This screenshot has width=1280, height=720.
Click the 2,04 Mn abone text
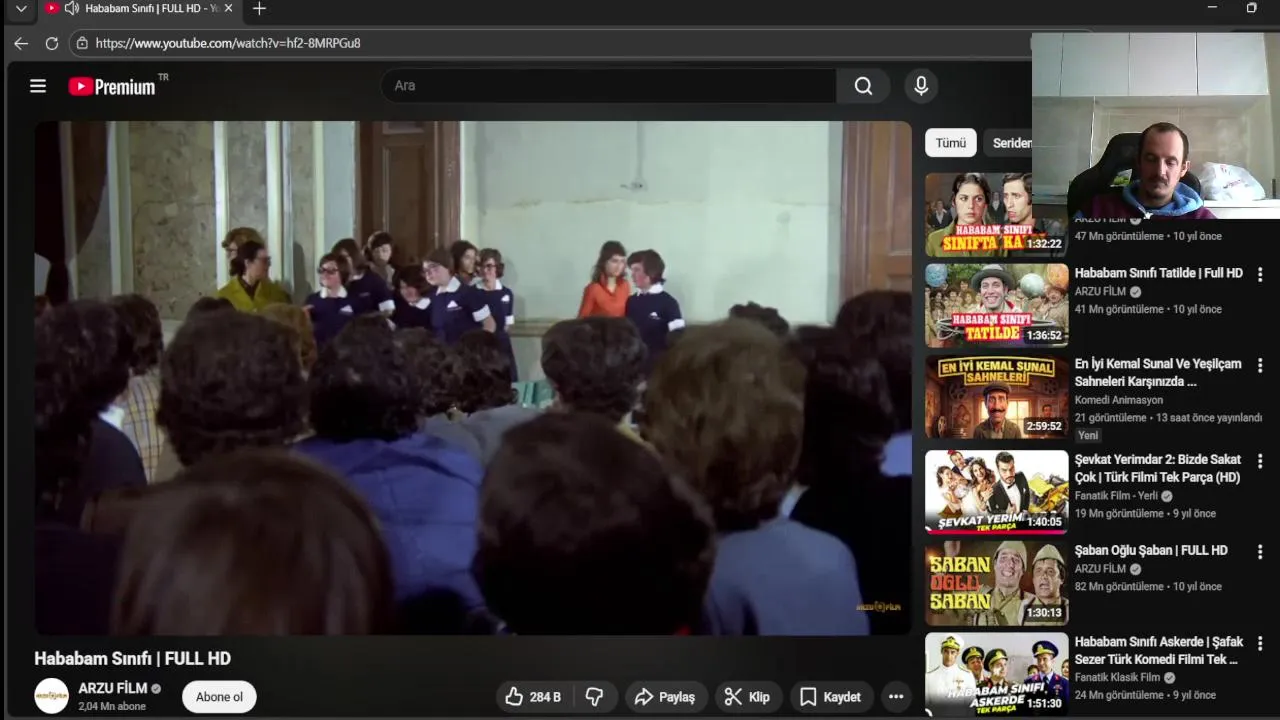tap(112, 706)
